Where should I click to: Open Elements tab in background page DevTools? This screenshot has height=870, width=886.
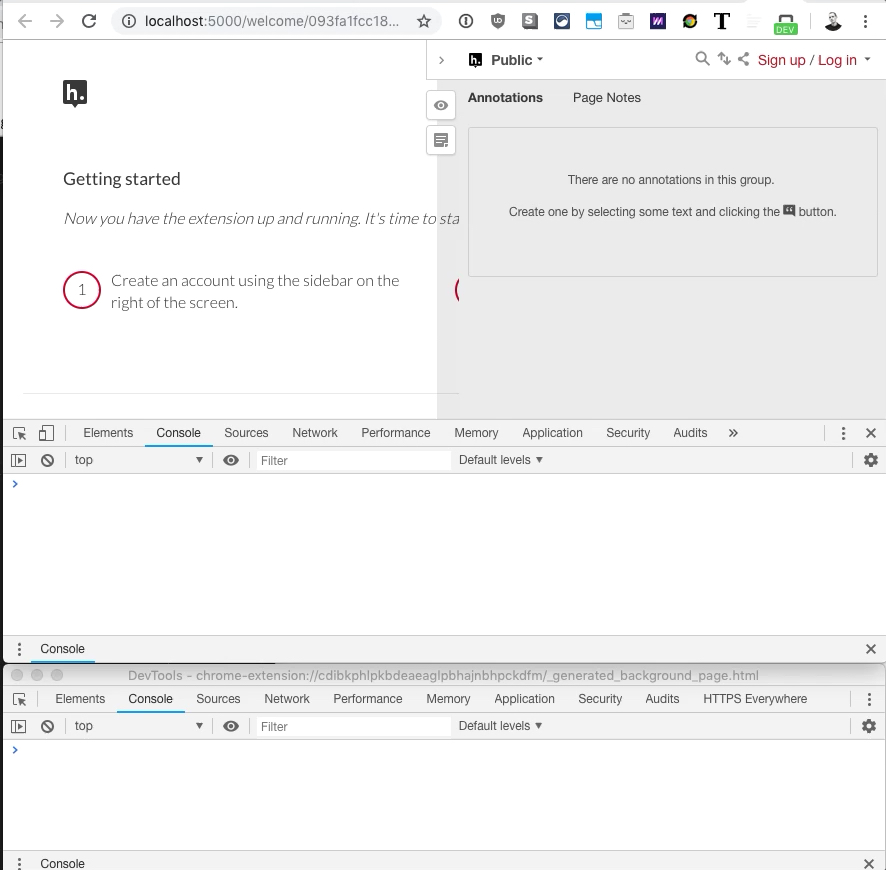(80, 699)
